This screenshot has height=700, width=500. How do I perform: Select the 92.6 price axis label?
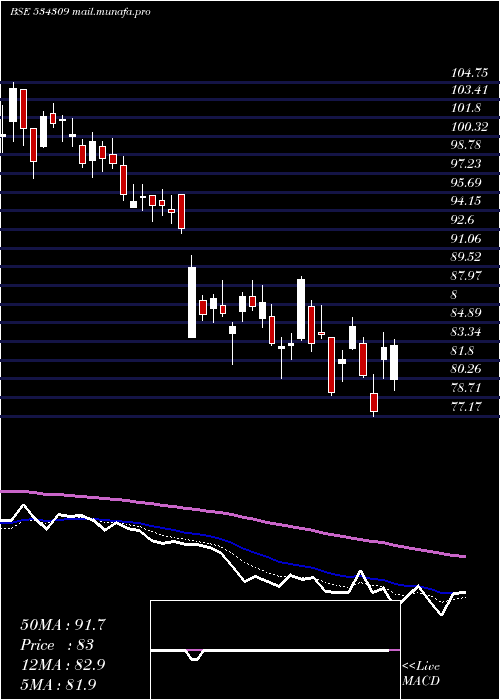pyautogui.click(x=463, y=220)
